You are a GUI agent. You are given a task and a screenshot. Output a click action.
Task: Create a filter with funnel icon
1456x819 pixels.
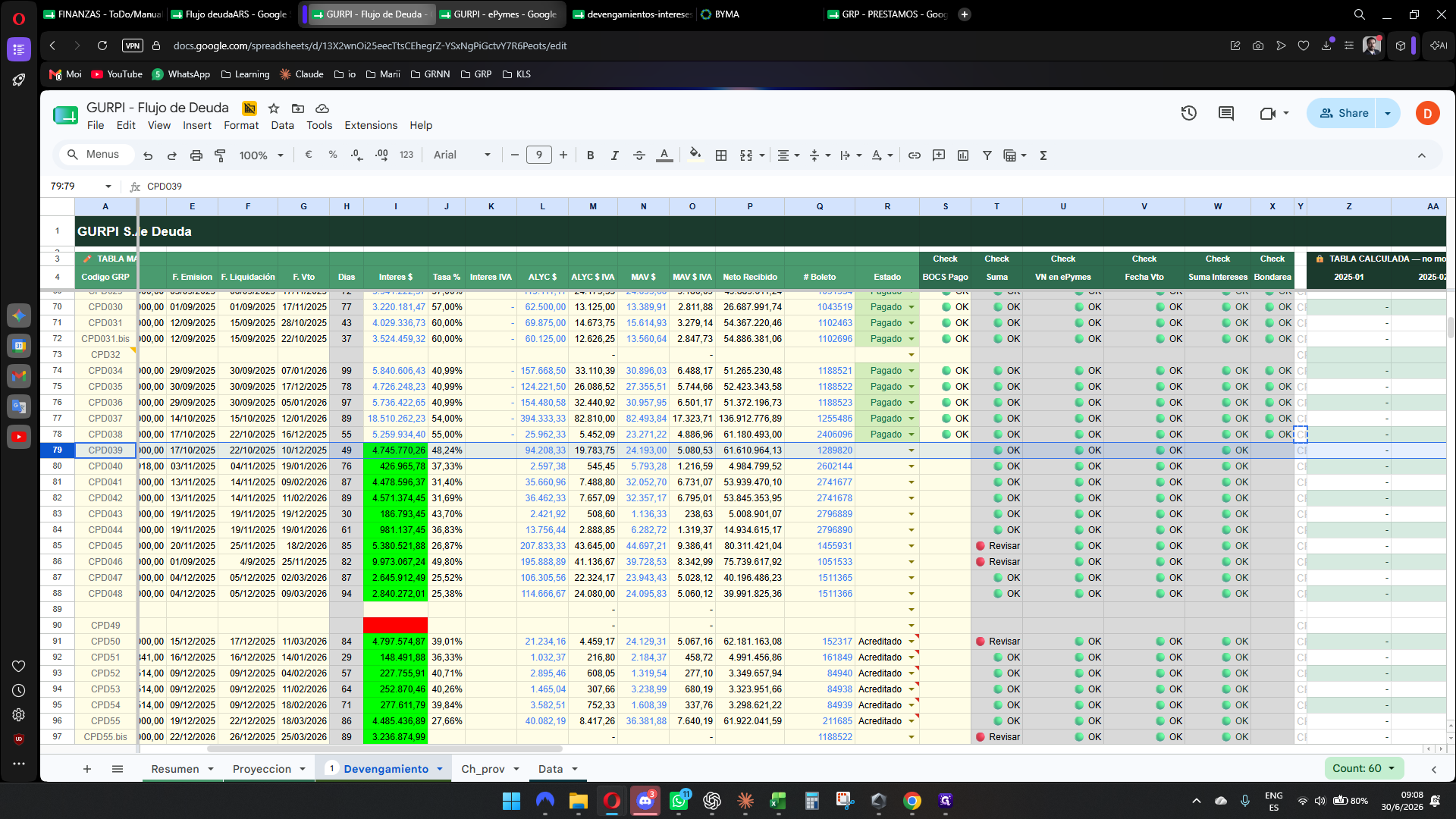click(x=987, y=155)
